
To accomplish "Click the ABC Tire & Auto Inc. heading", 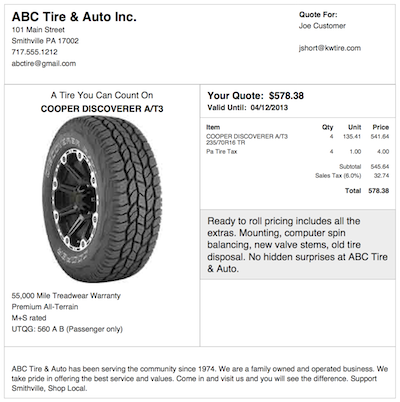I will pyautogui.click(x=74, y=17).
